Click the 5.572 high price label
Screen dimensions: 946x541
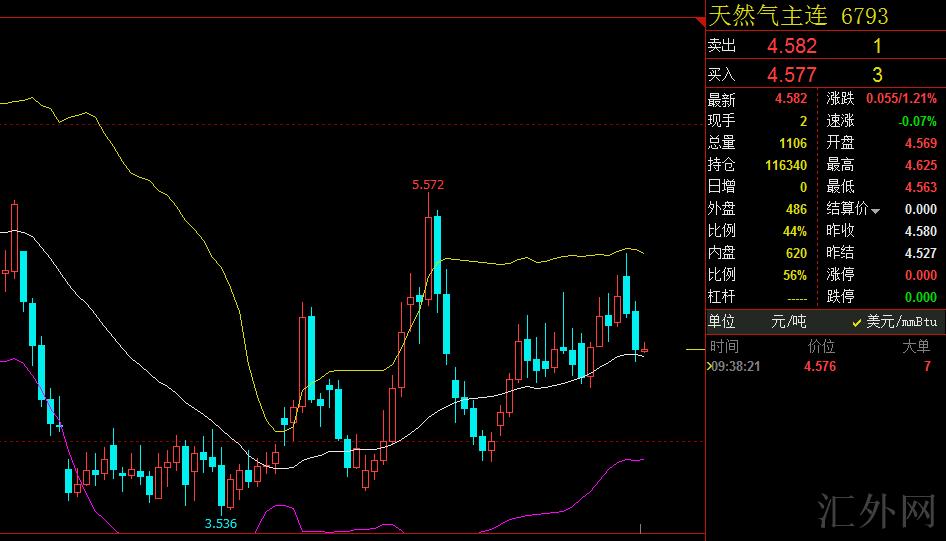tap(427, 185)
